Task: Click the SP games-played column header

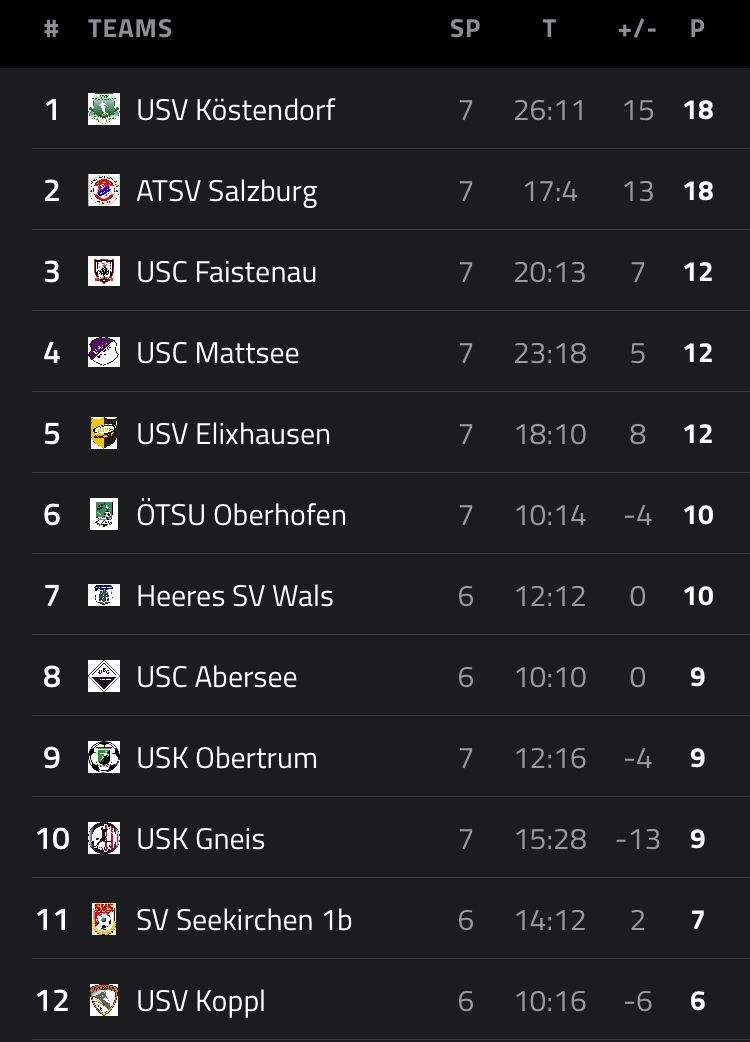Action: click(465, 29)
